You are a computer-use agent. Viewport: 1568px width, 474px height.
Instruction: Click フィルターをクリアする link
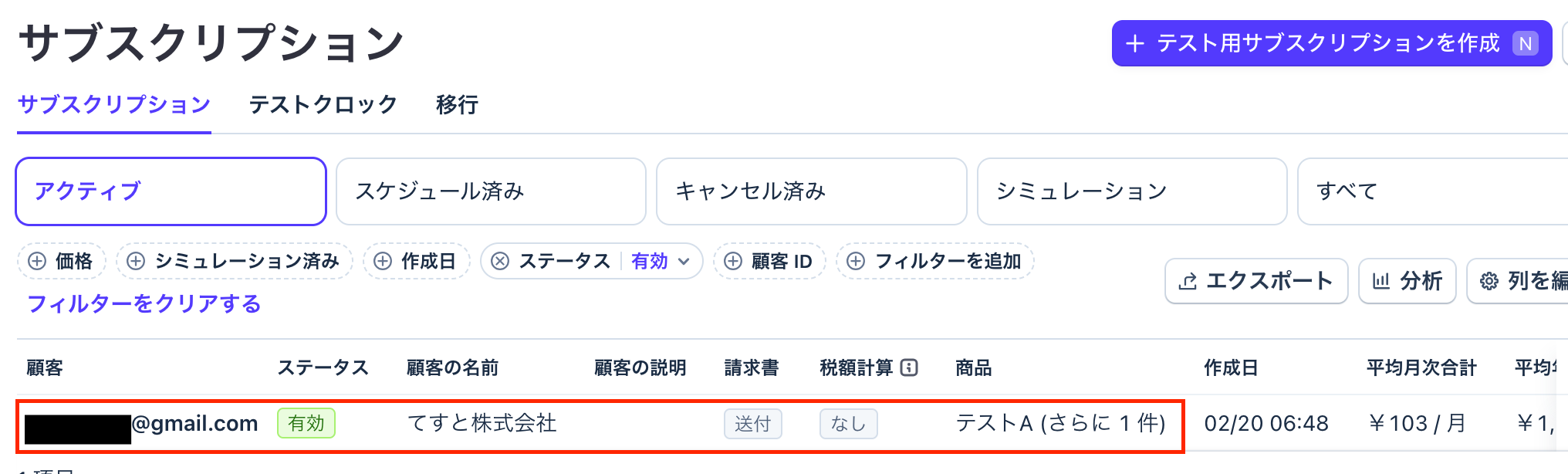click(x=144, y=304)
